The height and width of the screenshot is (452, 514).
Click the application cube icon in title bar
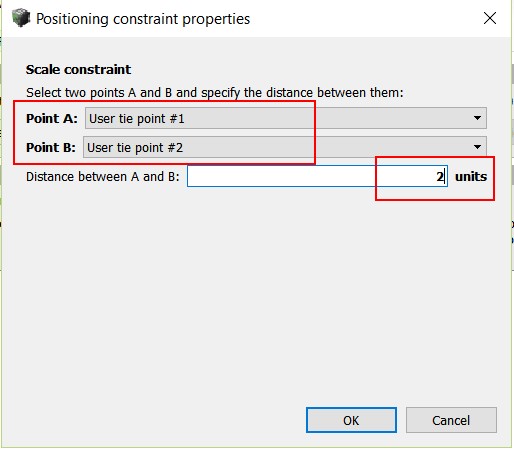[21, 18]
